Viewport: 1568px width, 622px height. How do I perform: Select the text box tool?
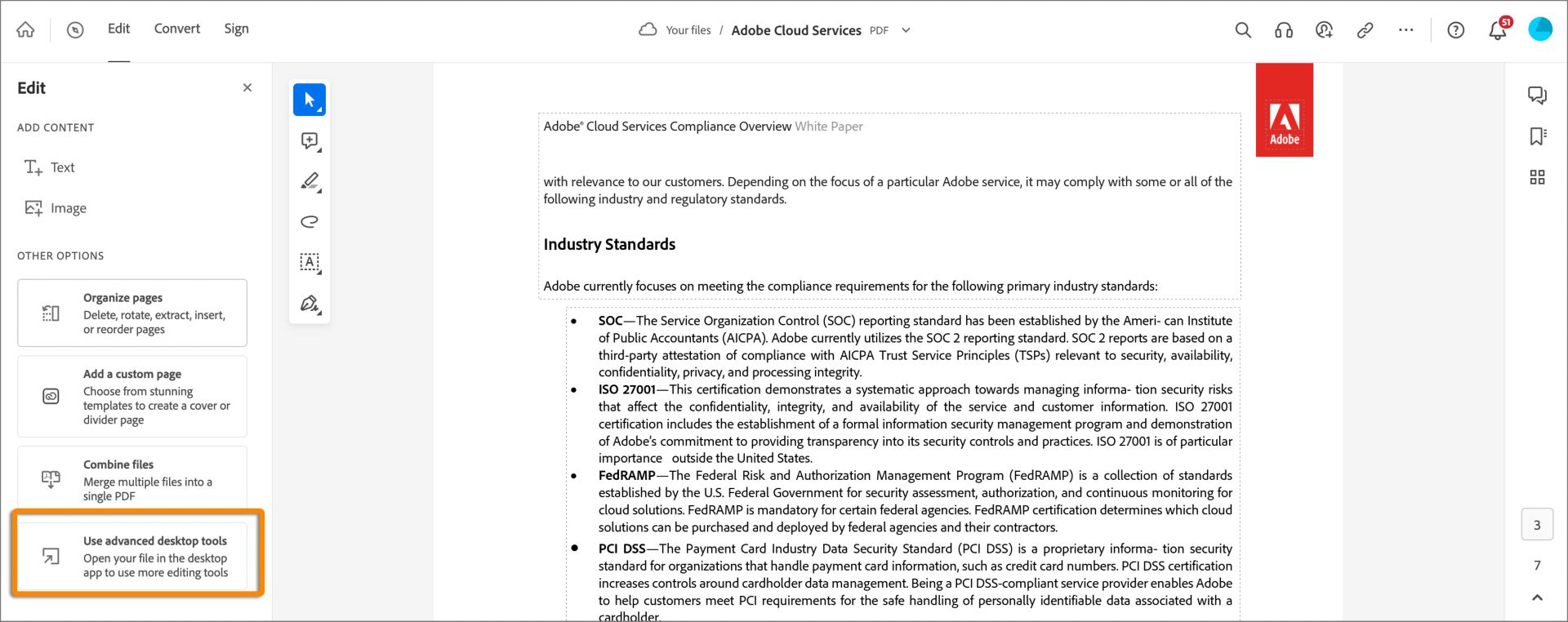pos(310,262)
